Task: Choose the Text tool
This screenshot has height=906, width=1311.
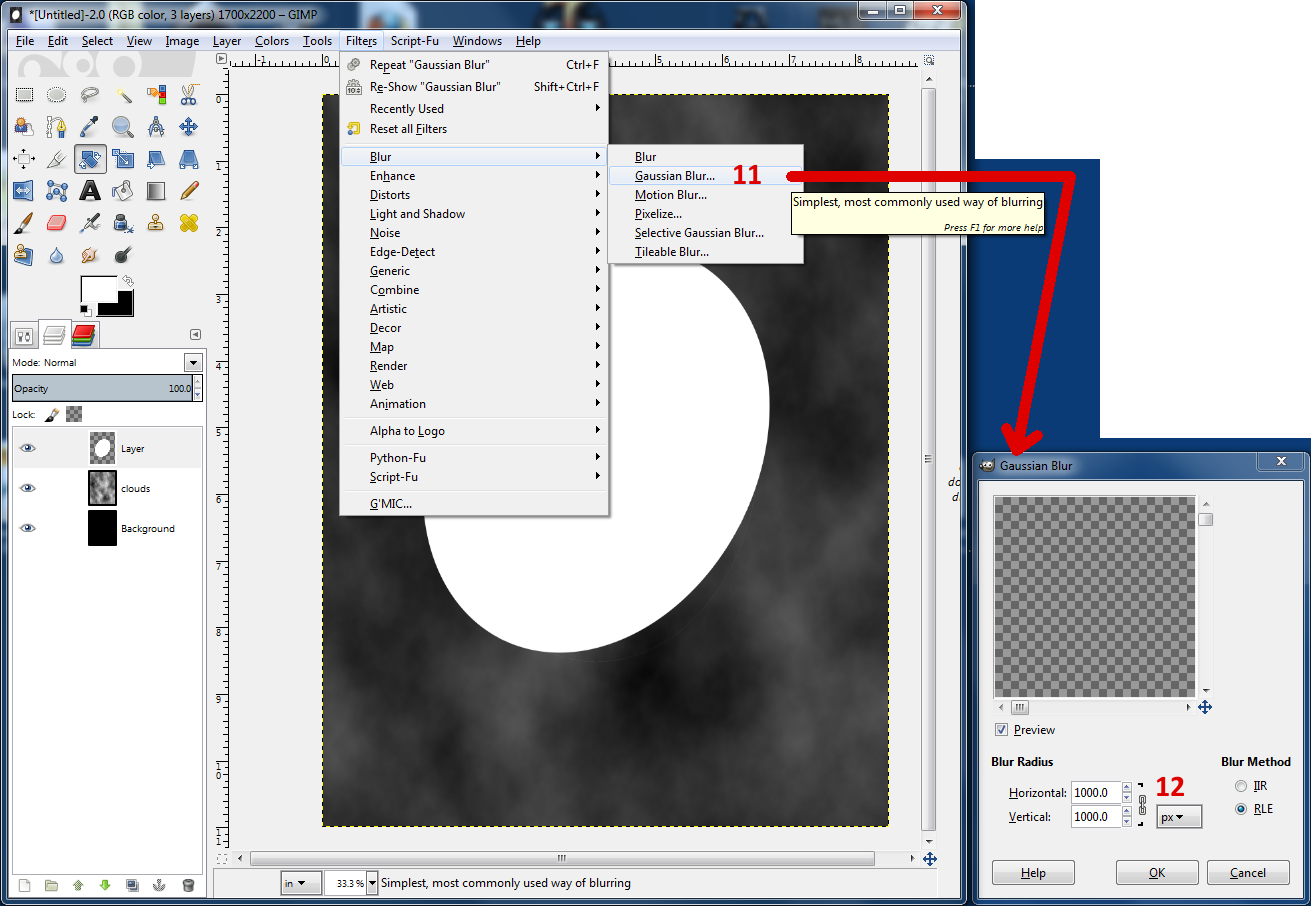Action: 89,189
